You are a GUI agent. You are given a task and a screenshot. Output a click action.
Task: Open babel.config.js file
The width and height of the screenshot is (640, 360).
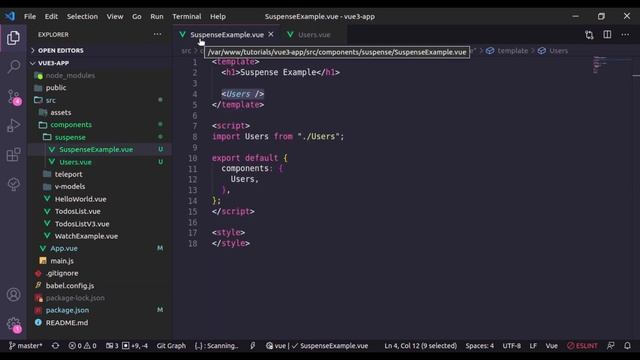[x=100, y=286]
